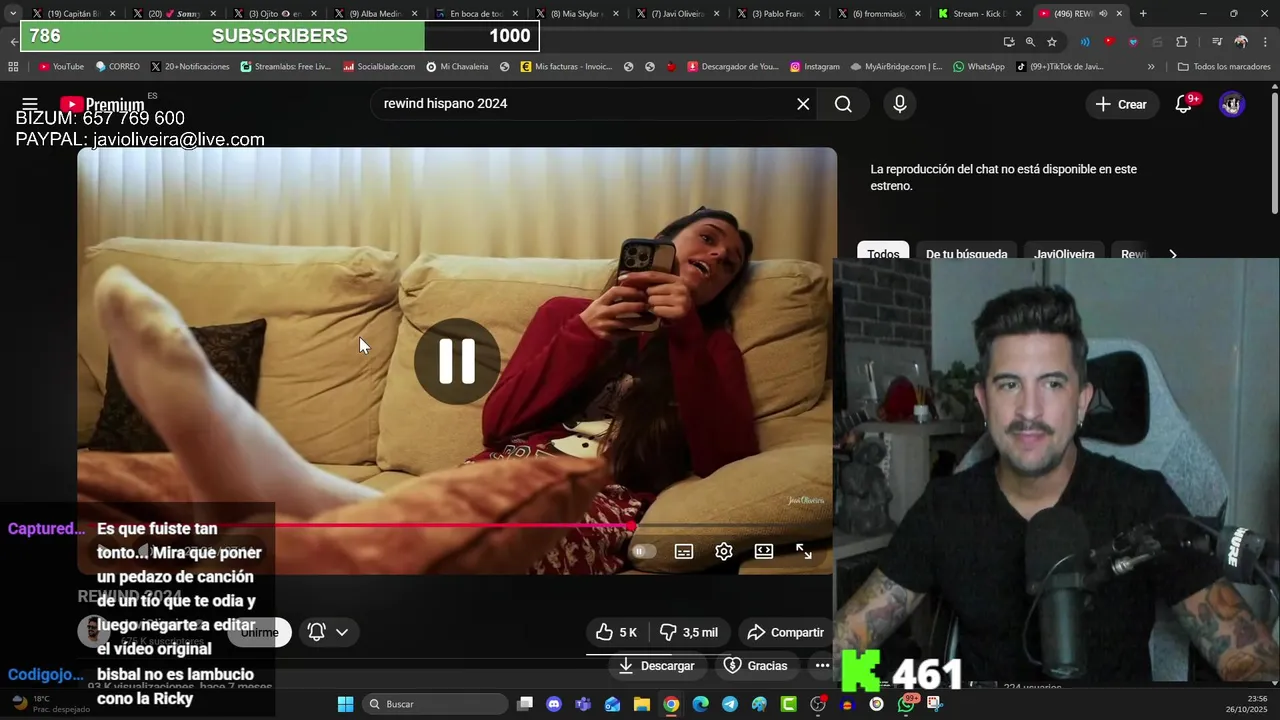Image resolution: width=1280 pixels, height=720 pixels.
Task: Open browser zoom magnifier icon
Action: tap(1030, 42)
